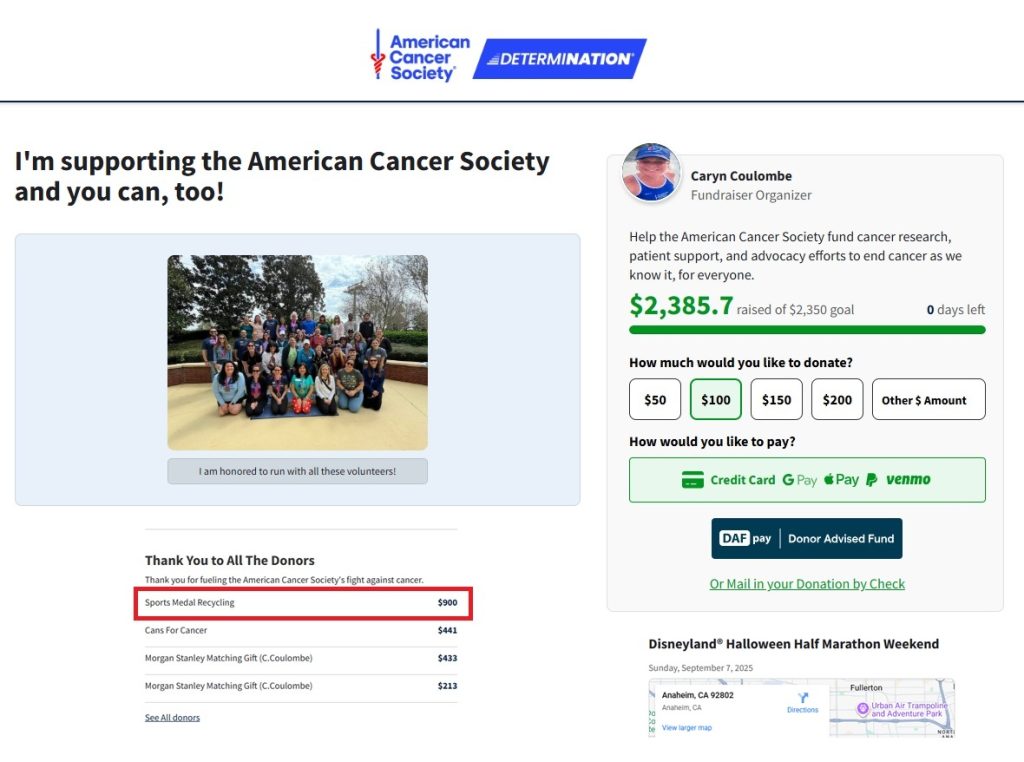Click the map Directions arrow icon
The width and height of the screenshot is (1024, 762).
pyautogui.click(x=802, y=698)
